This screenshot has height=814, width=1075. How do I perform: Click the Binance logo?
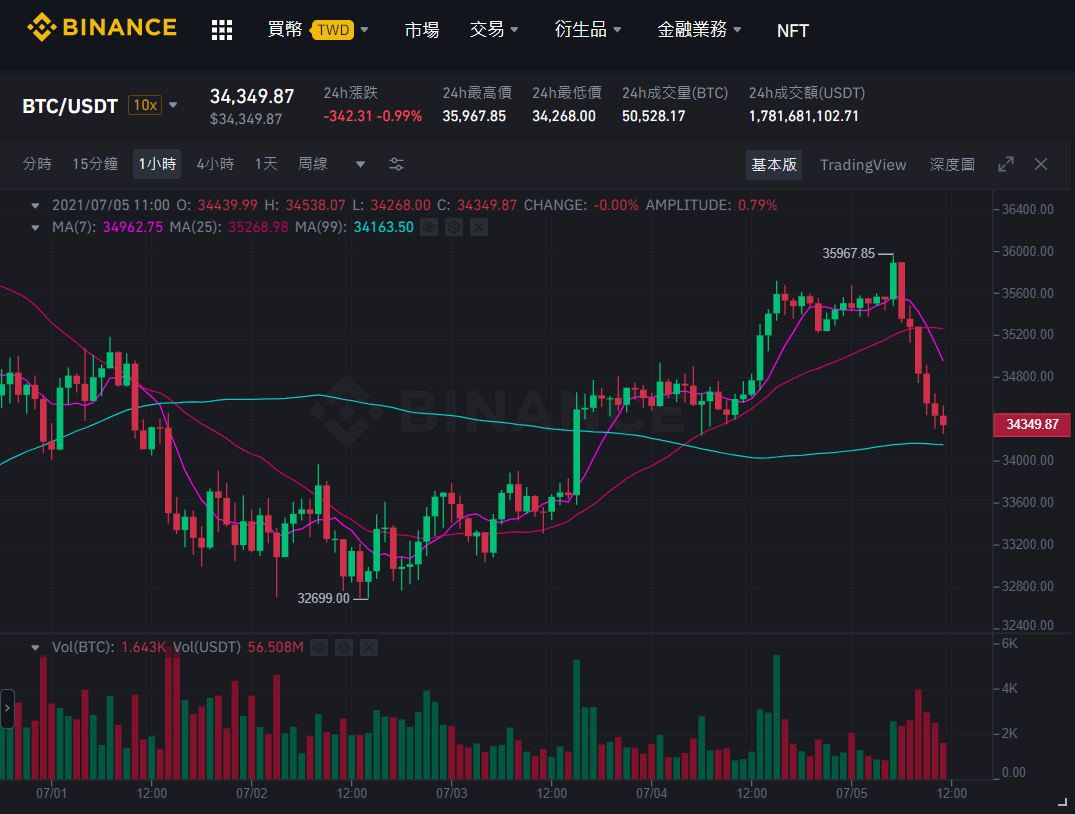tap(101, 27)
